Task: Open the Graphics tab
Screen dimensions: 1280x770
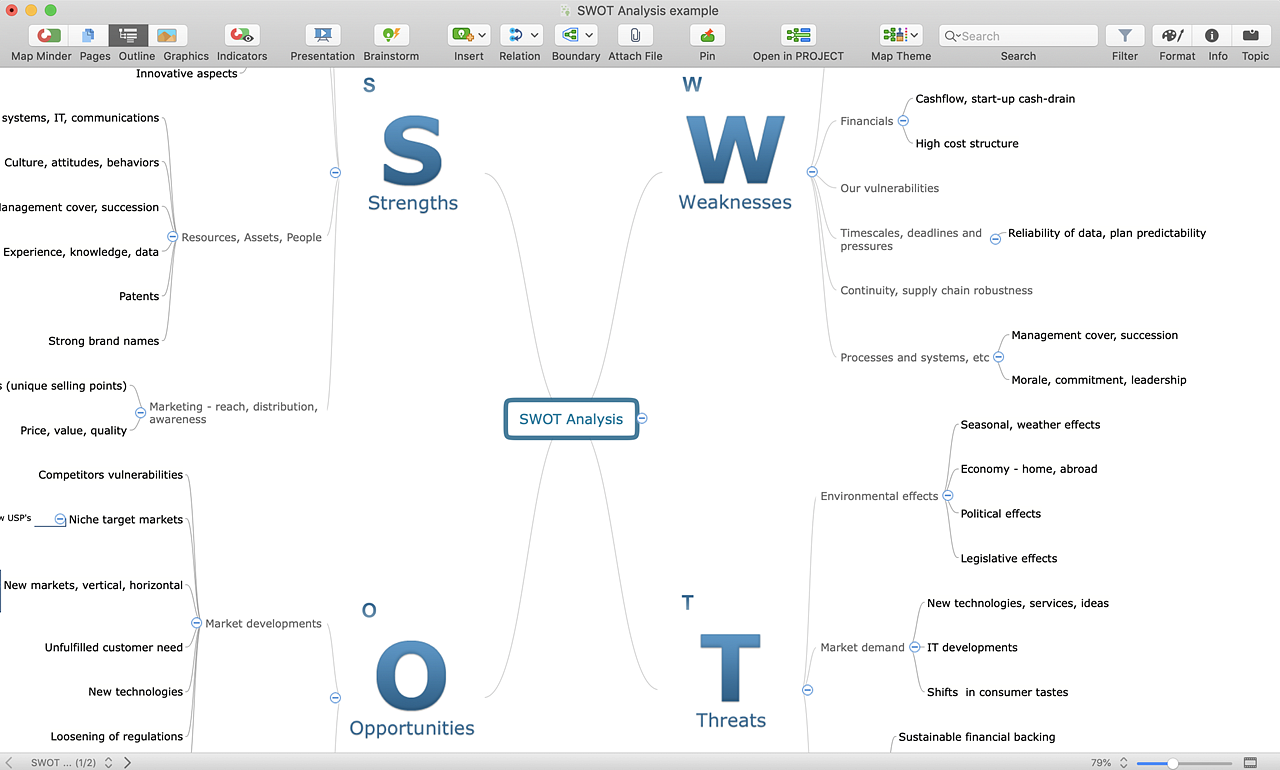Action: pyautogui.click(x=167, y=36)
